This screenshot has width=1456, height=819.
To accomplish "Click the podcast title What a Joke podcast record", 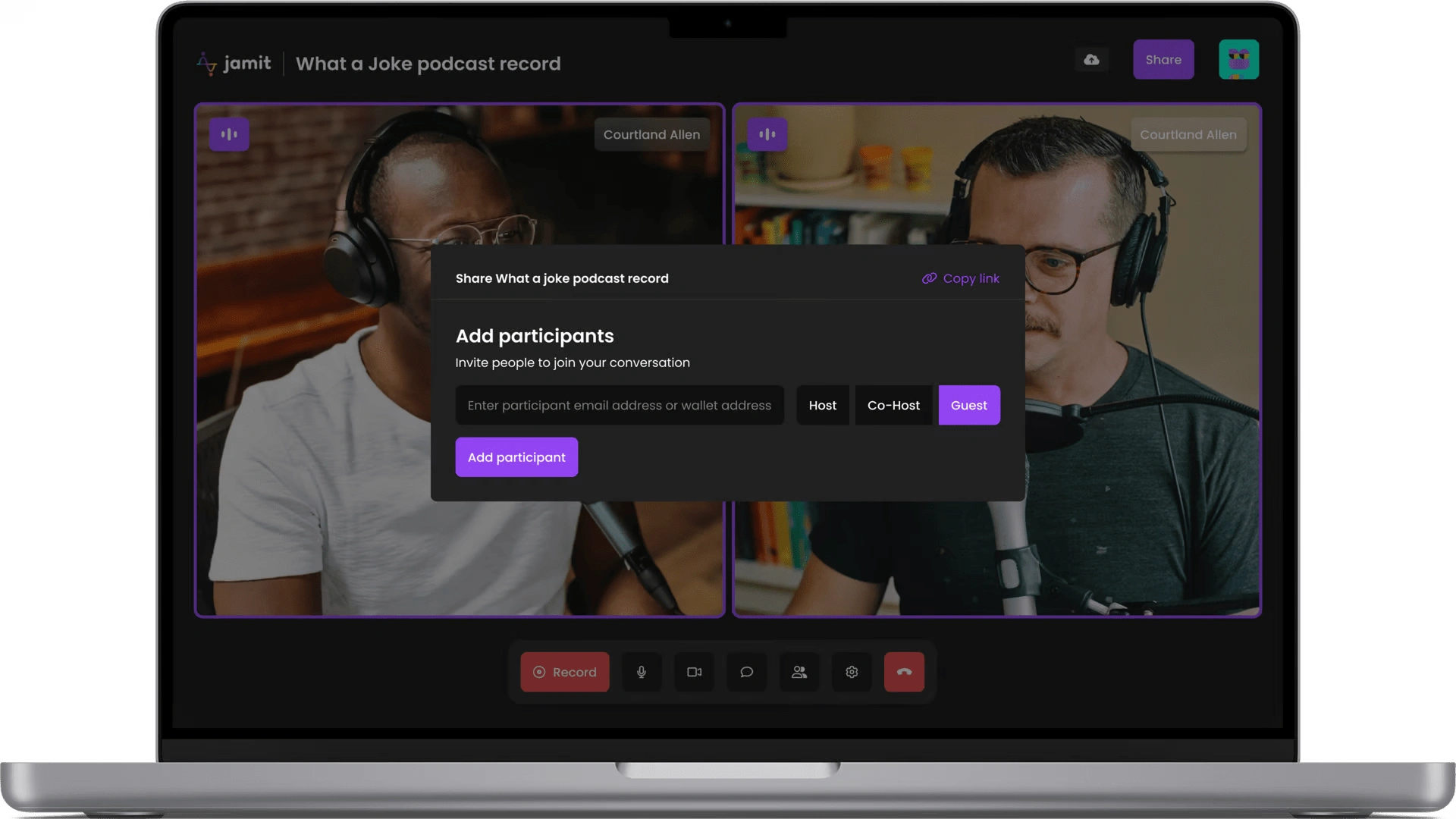I will tap(428, 64).
